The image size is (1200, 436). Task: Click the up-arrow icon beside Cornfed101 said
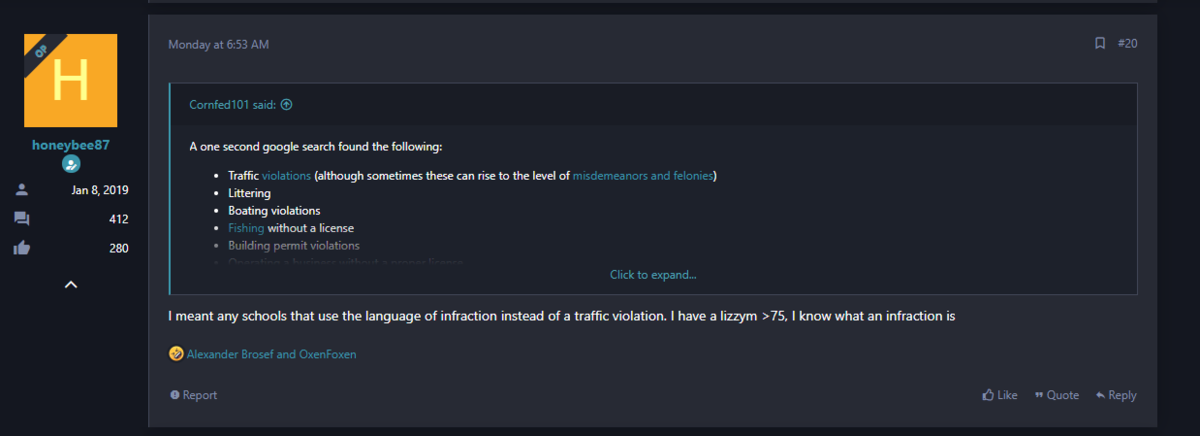point(286,104)
